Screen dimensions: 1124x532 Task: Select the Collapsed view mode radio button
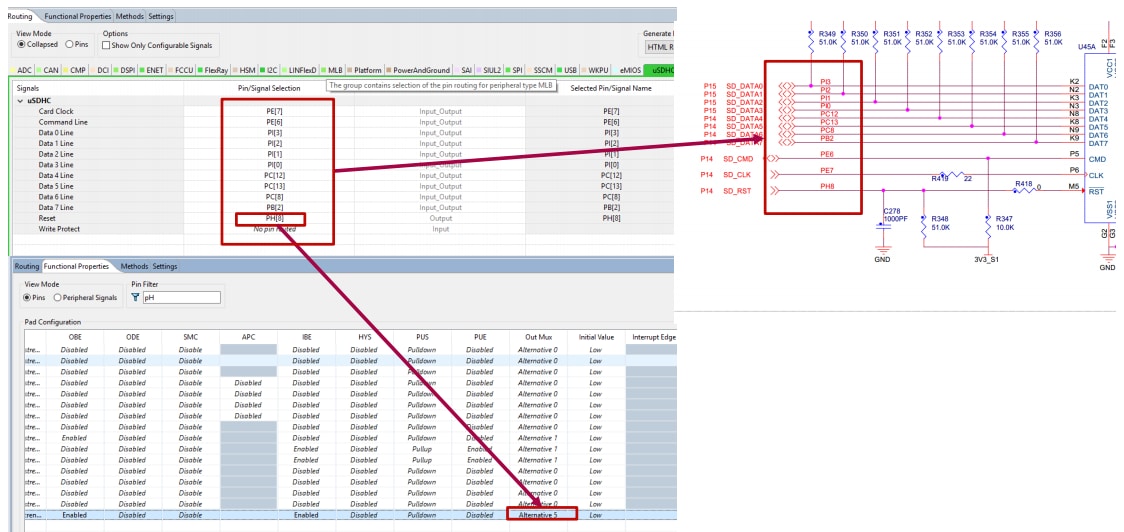tap(21, 45)
